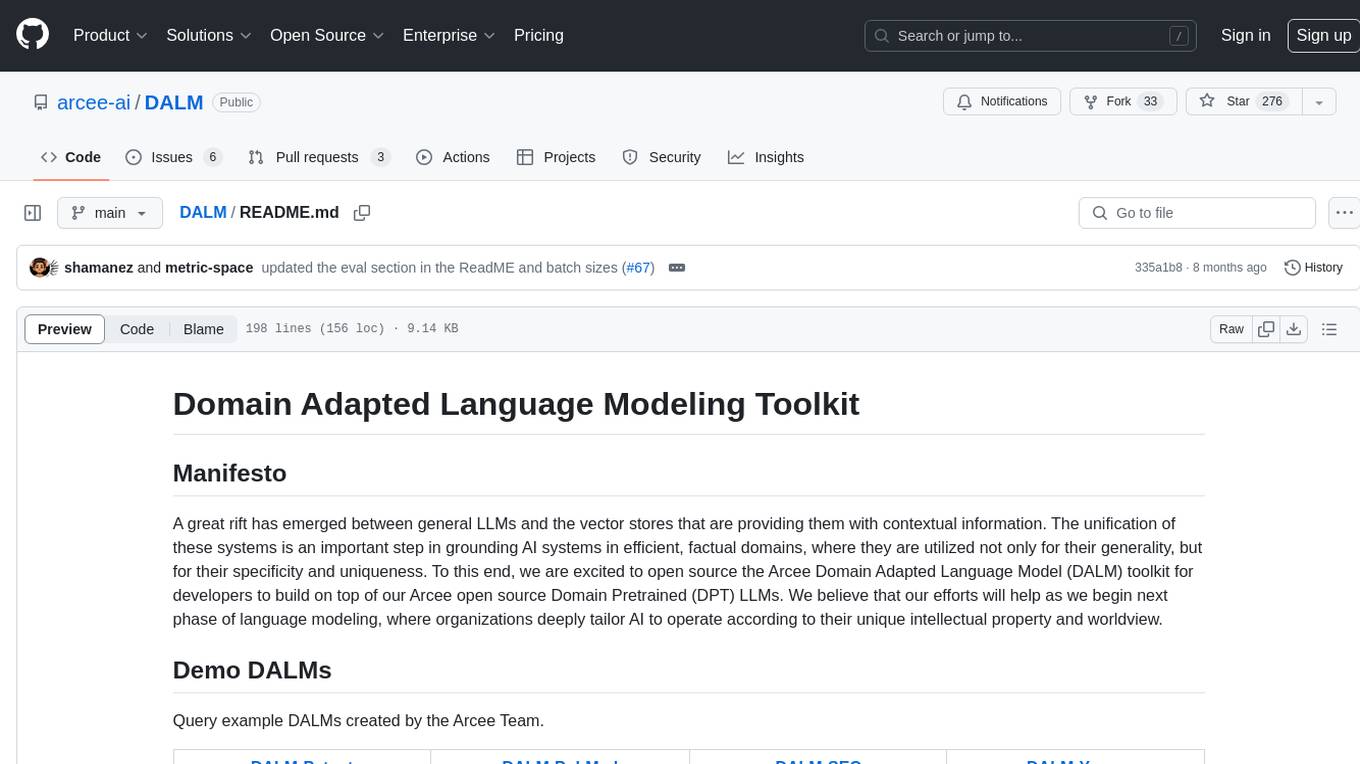Copy the README.md file path
The width and height of the screenshot is (1360, 764).
pos(362,213)
